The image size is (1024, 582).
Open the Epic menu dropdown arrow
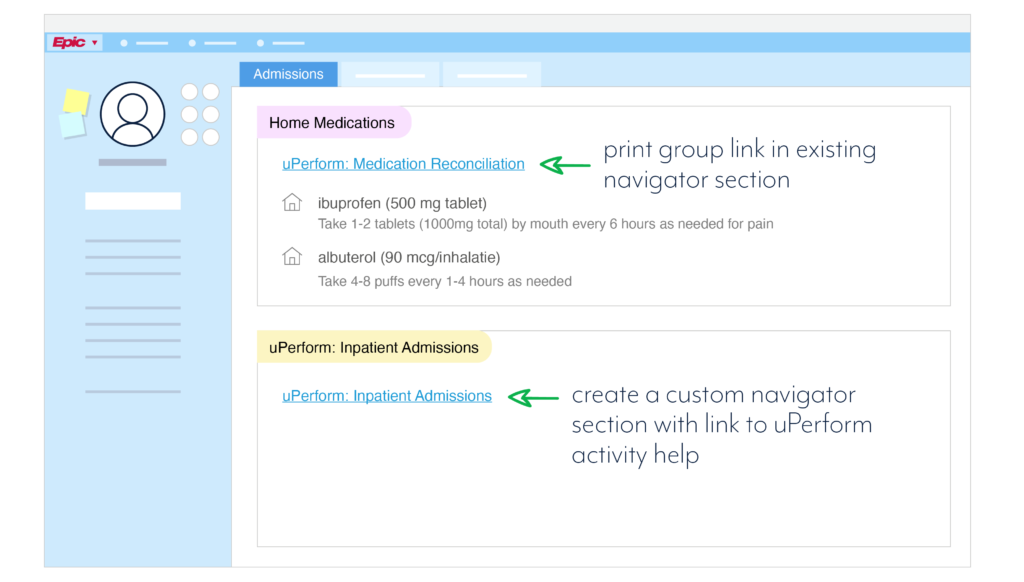95,43
